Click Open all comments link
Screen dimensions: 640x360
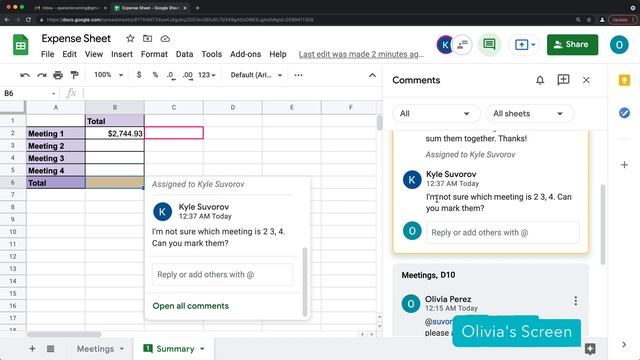point(191,306)
